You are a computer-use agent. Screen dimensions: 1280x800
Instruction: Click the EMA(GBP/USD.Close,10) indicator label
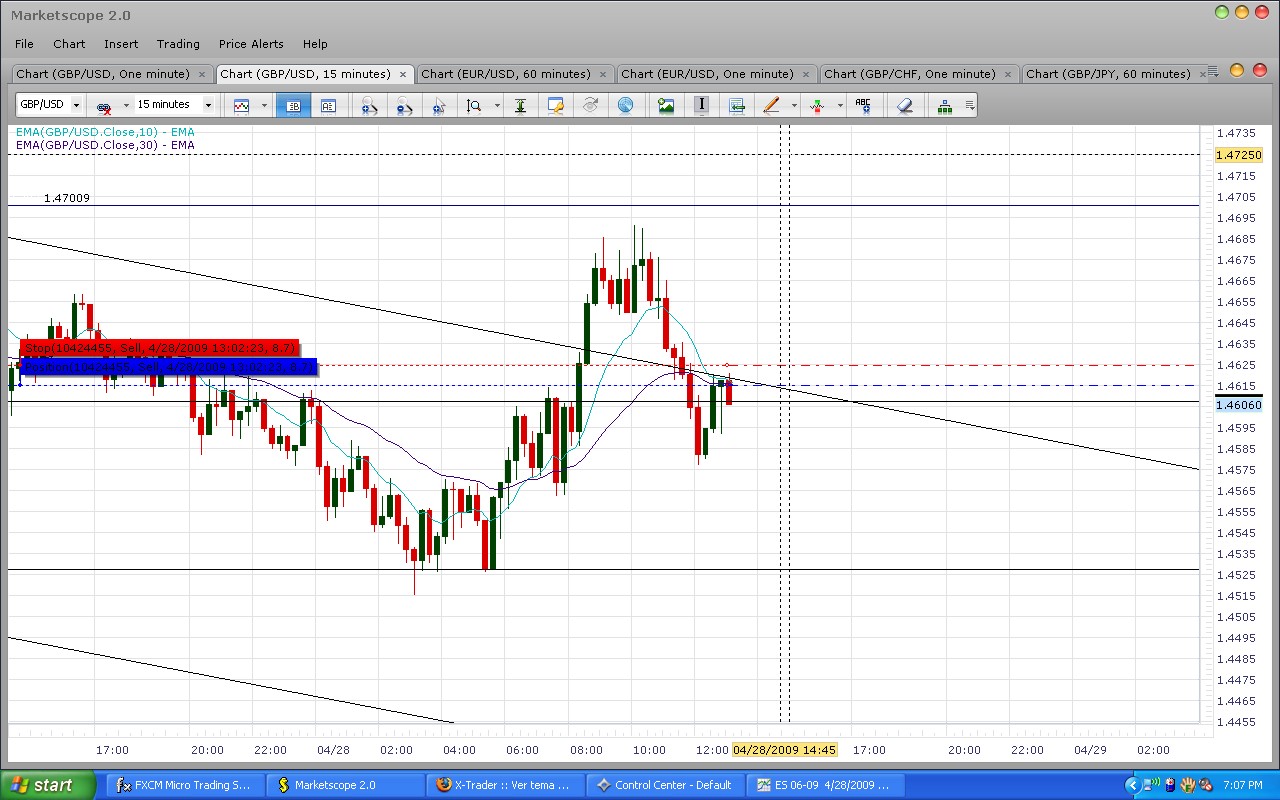pyautogui.click(x=105, y=132)
